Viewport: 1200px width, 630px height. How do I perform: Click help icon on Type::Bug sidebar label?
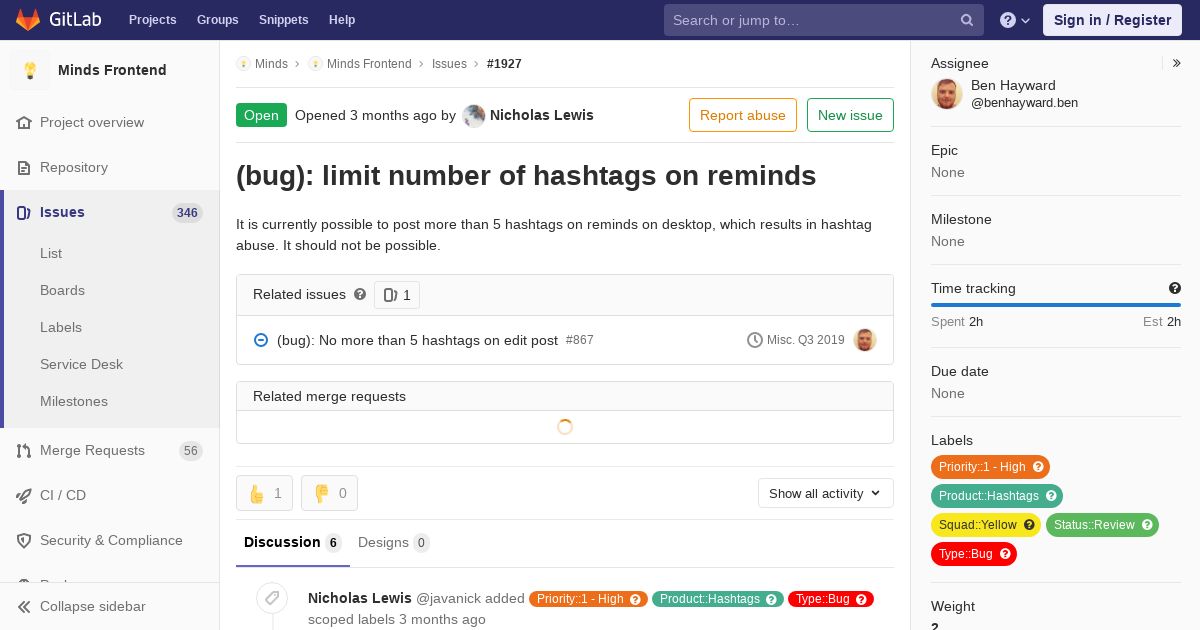click(x=1005, y=554)
